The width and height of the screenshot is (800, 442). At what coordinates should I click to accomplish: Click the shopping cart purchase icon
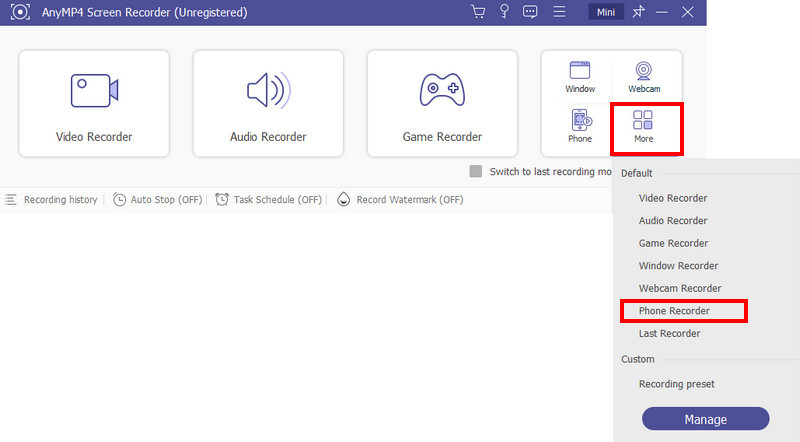[478, 12]
